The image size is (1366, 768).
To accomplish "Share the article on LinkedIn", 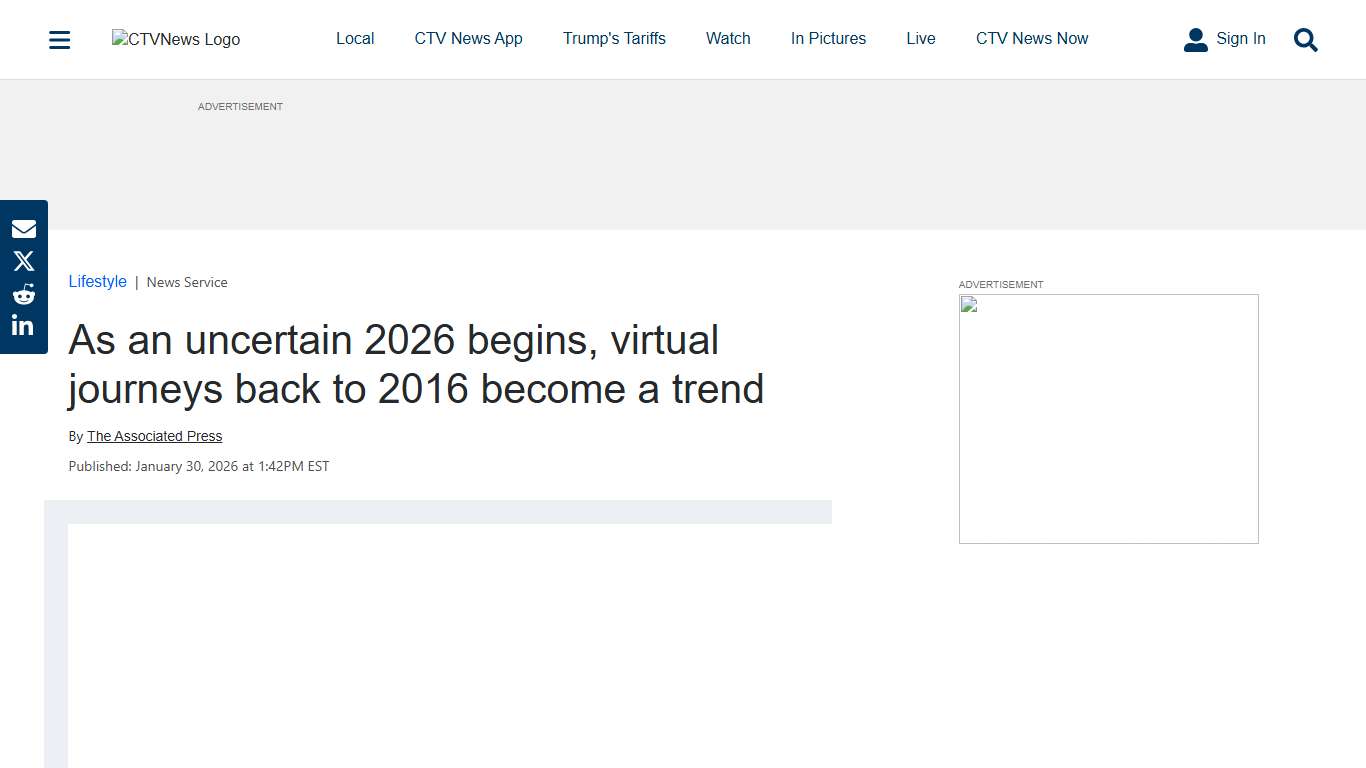I will (x=24, y=325).
